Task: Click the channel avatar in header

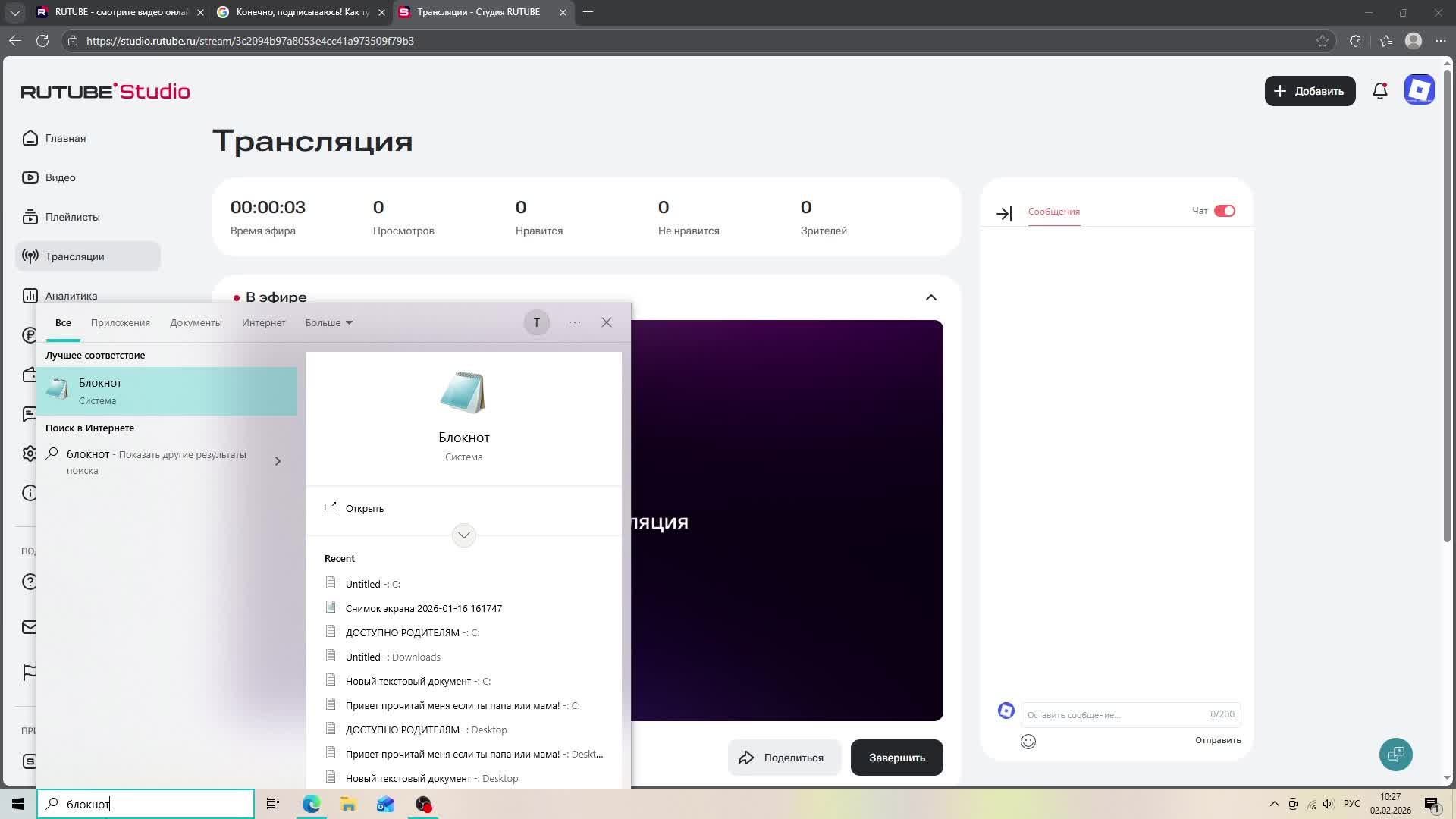Action: pos(1419,90)
